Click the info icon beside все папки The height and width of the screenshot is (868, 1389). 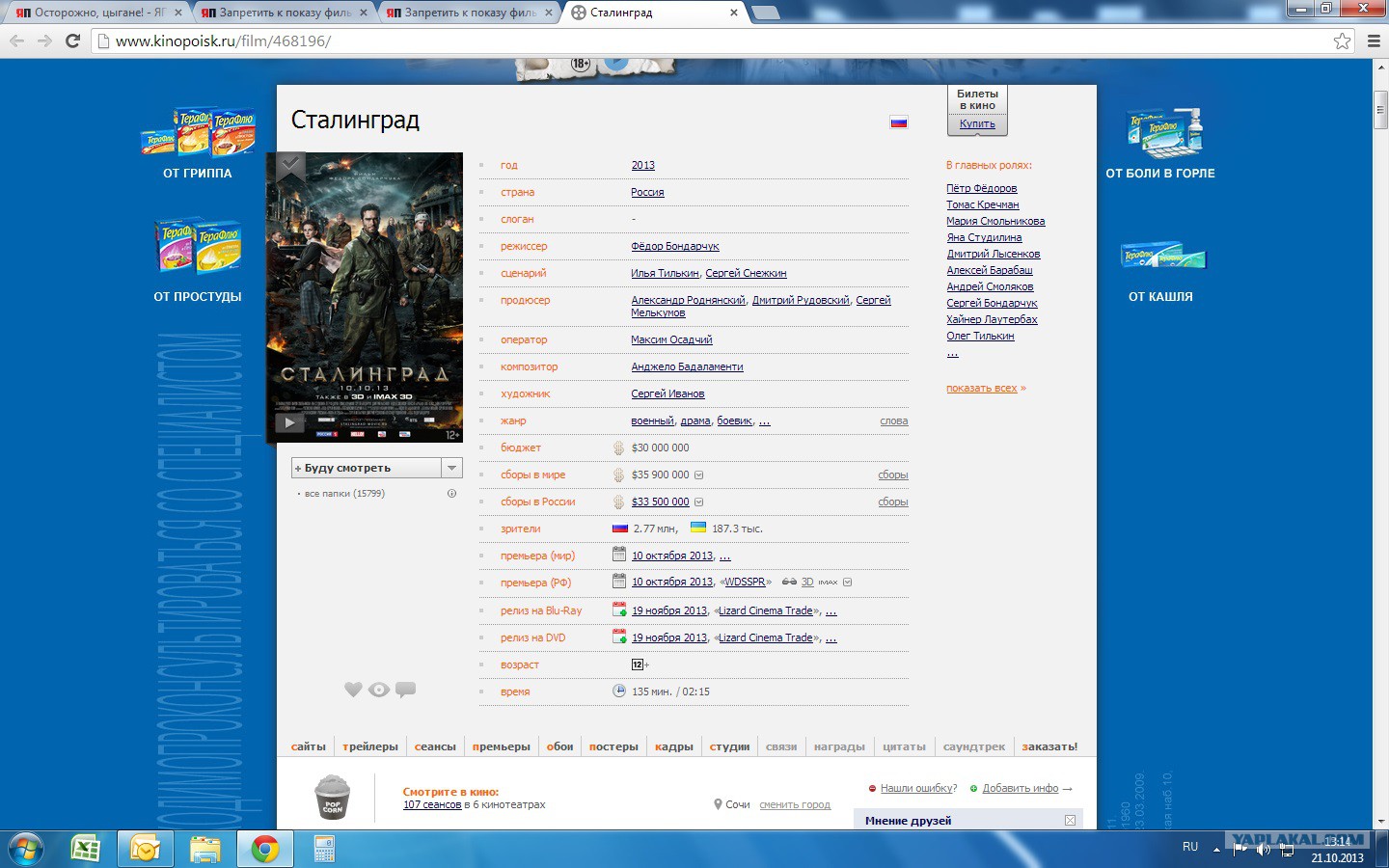click(451, 494)
